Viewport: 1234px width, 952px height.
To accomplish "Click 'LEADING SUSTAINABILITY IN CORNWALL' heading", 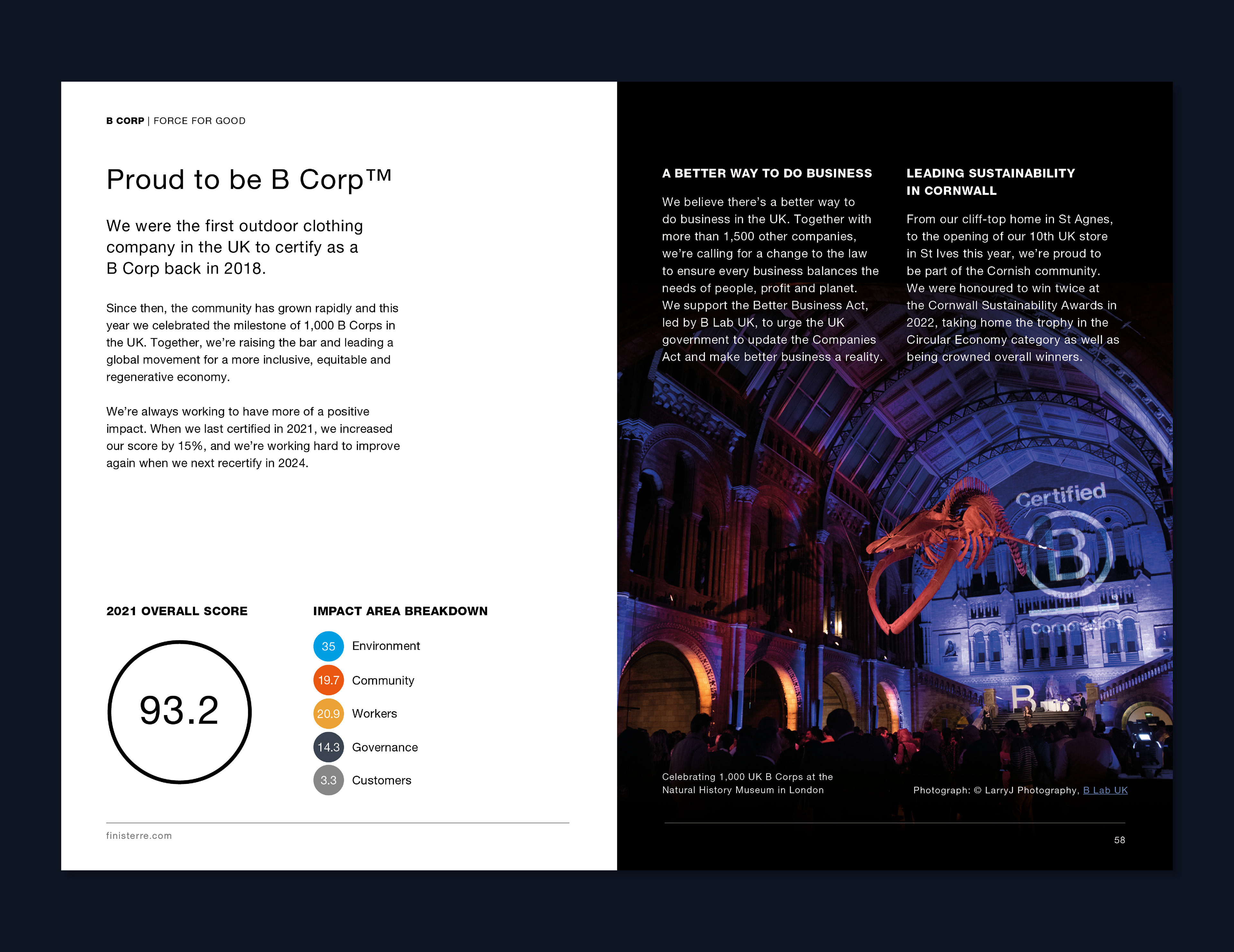I will click(x=990, y=182).
